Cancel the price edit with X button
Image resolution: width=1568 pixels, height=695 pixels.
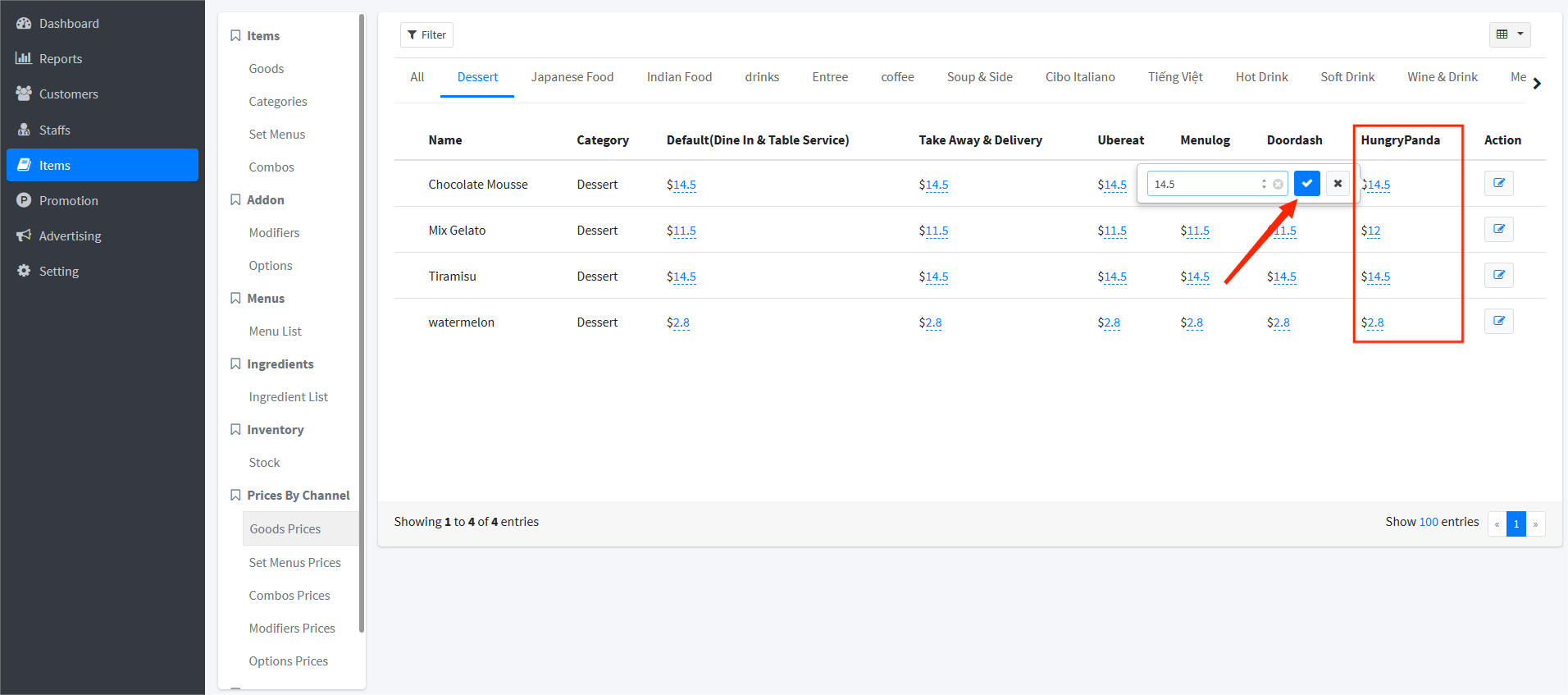click(x=1338, y=184)
